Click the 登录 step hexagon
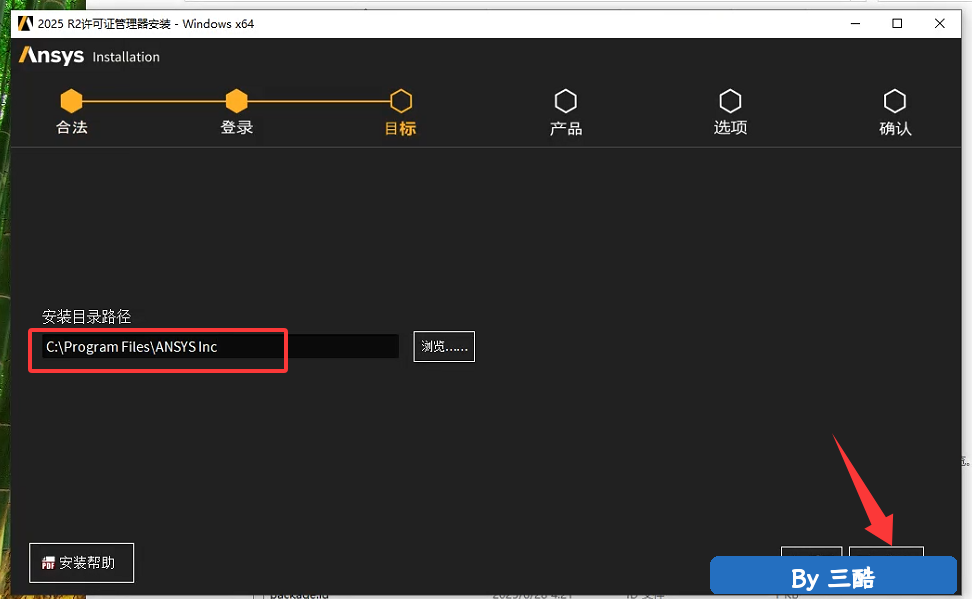 [236, 100]
